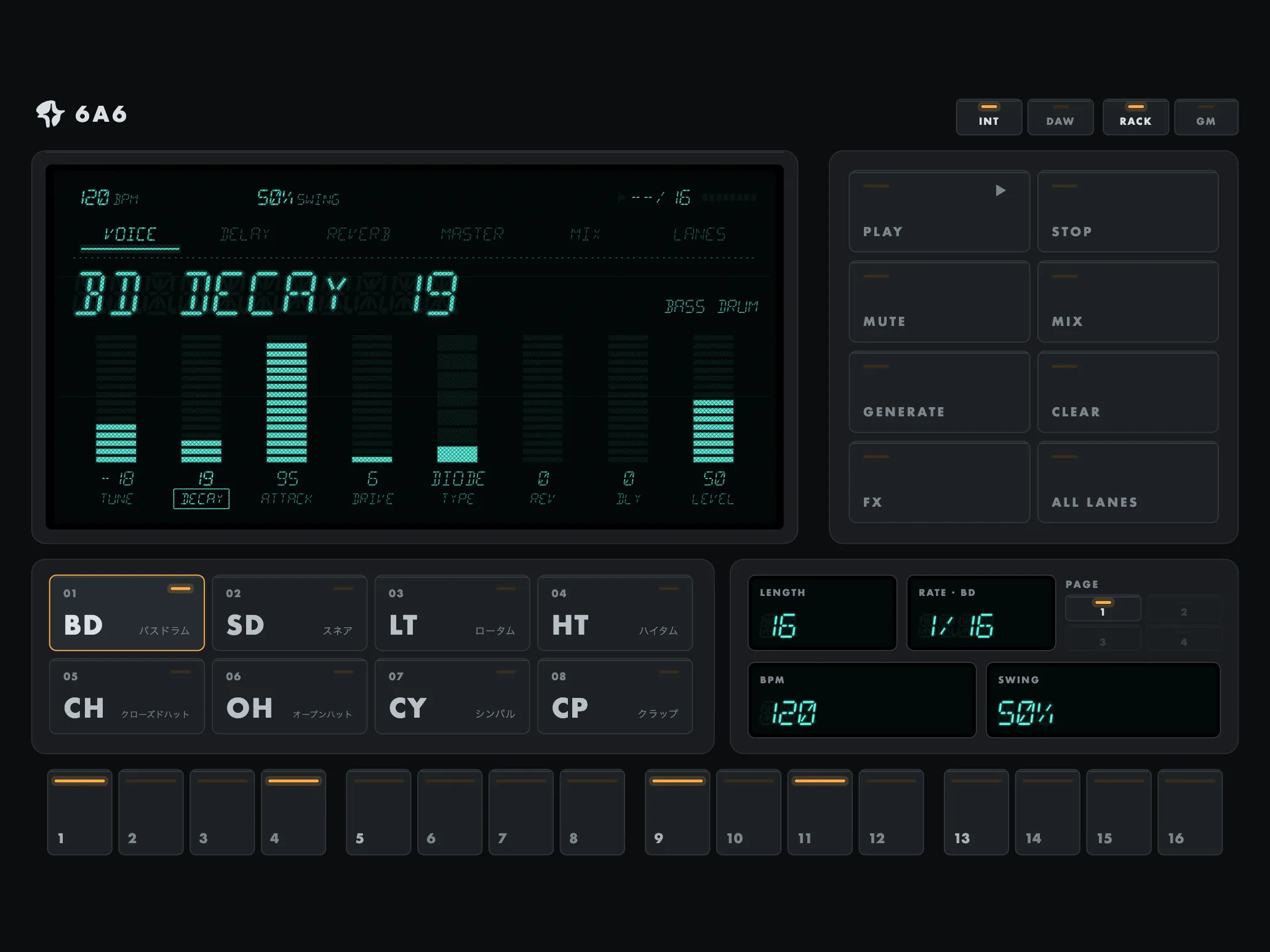Toggle the RACK mode button
Screen dimensions: 1270x952
click(1135, 117)
